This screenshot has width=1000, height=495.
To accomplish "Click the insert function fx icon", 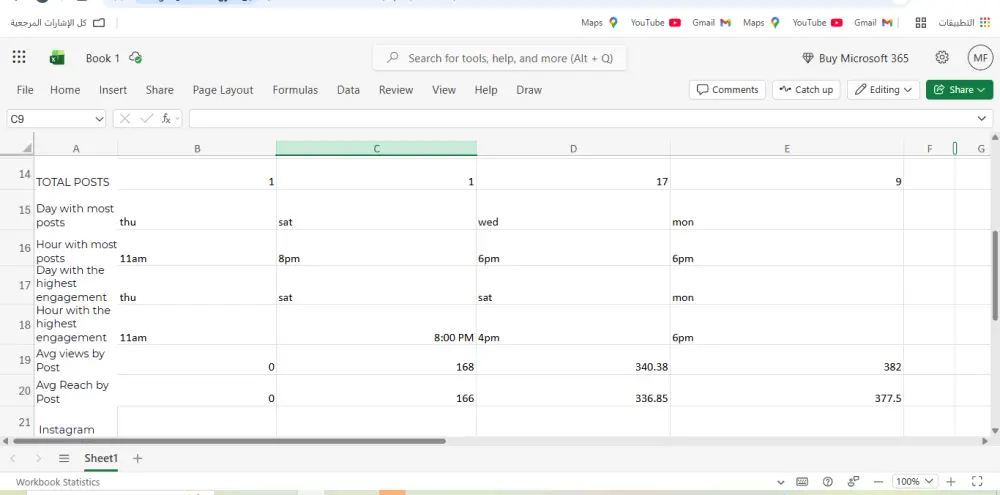I will click(166, 118).
